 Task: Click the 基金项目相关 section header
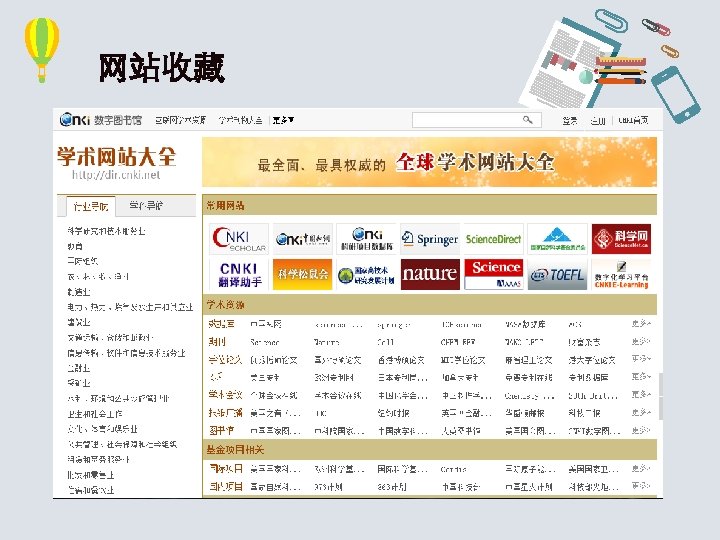click(235, 450)
